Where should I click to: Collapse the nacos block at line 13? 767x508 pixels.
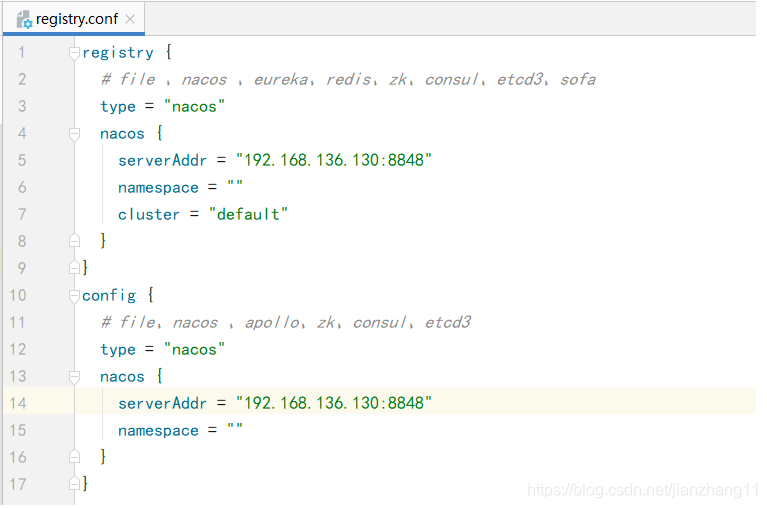point(74,376)
